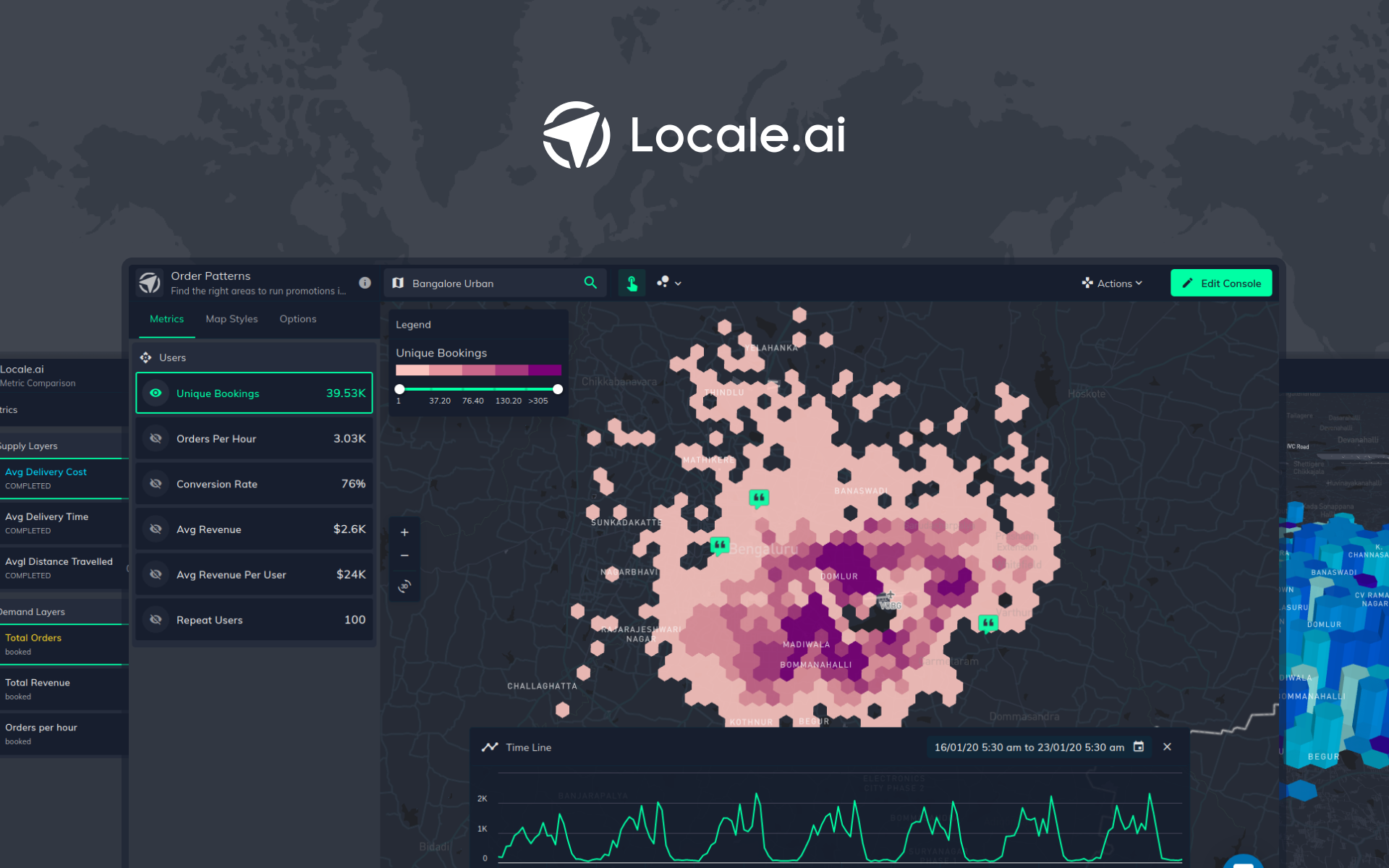This screenshot has width=1389, height=868.
Task: Show the Orders Per Hour layer
Action: coord(156,438)
